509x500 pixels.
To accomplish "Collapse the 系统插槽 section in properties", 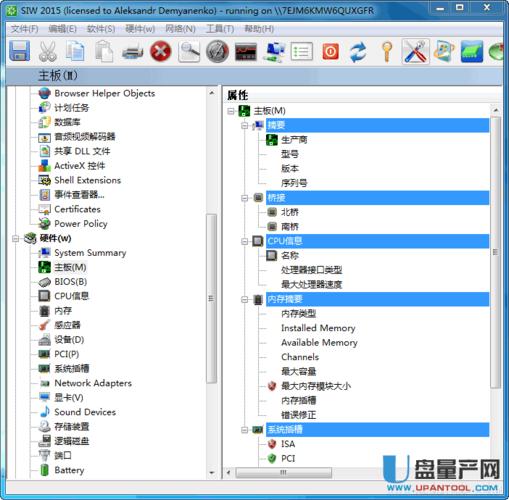I will (245, 430).
